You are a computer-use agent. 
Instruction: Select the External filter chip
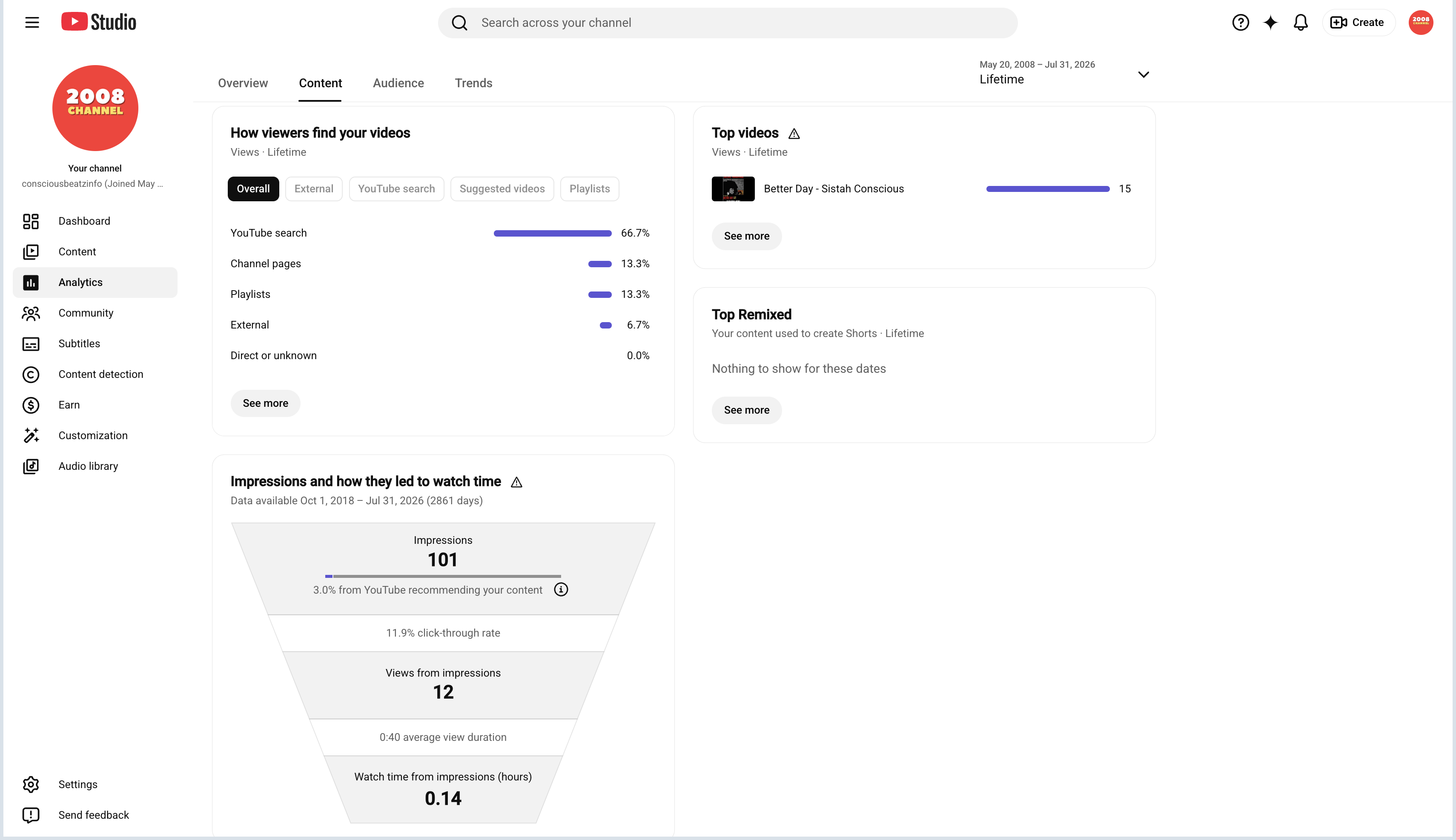pos(314,189)
